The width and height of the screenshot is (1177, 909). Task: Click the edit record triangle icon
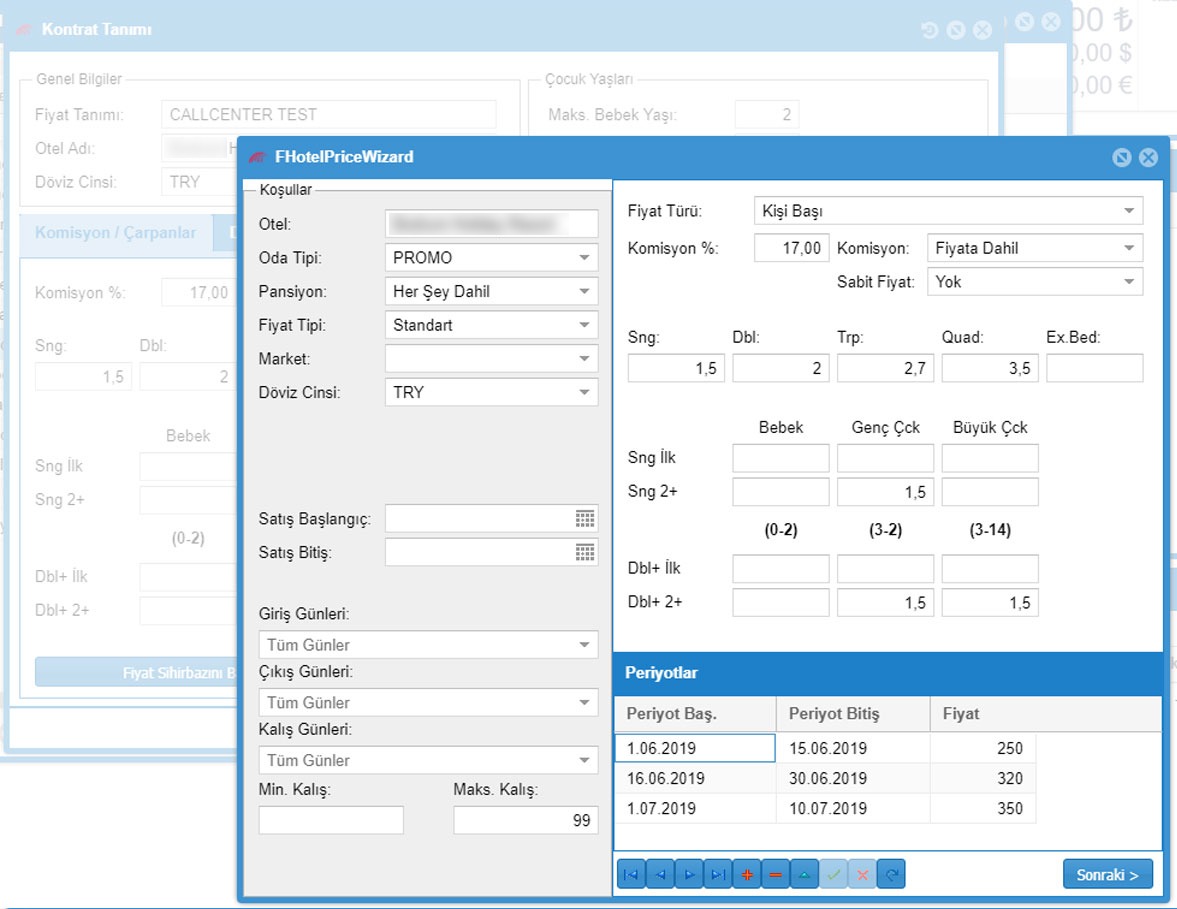click(805, 874)
